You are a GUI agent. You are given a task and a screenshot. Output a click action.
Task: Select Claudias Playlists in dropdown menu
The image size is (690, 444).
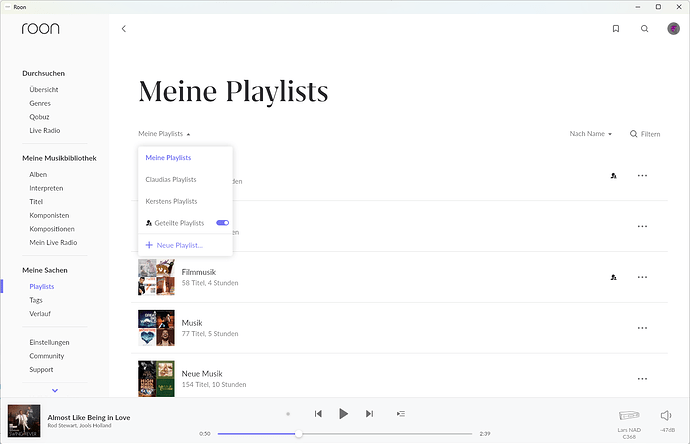click(x=171, y=180)
